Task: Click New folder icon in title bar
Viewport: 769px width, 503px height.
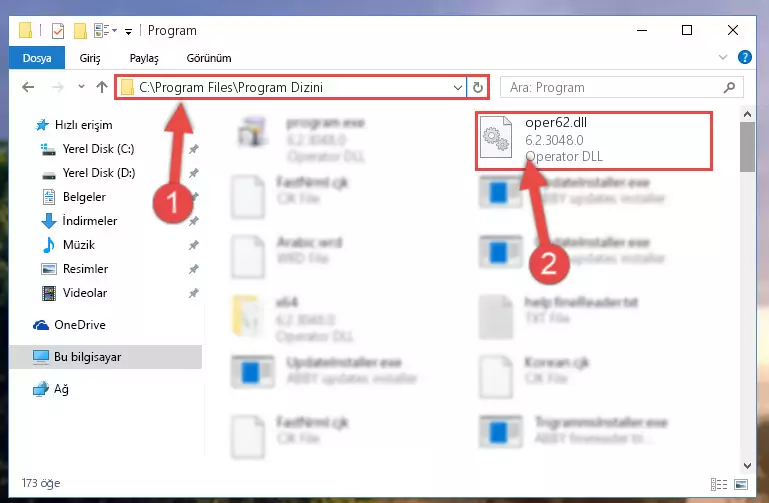Action: tap(80, 30)
